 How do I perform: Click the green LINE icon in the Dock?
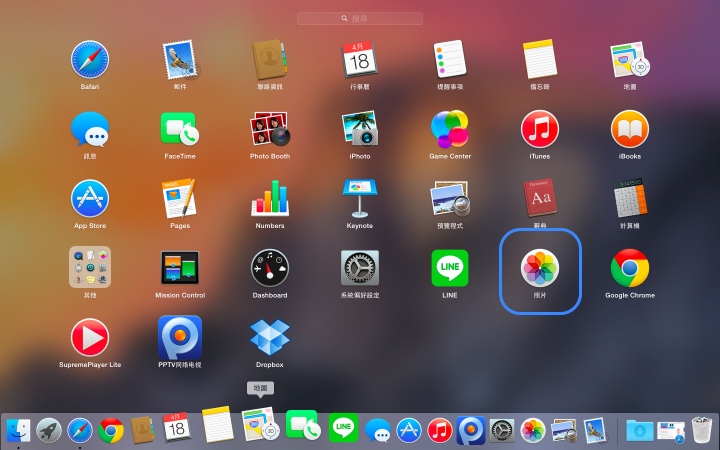[x=343, y=428]
